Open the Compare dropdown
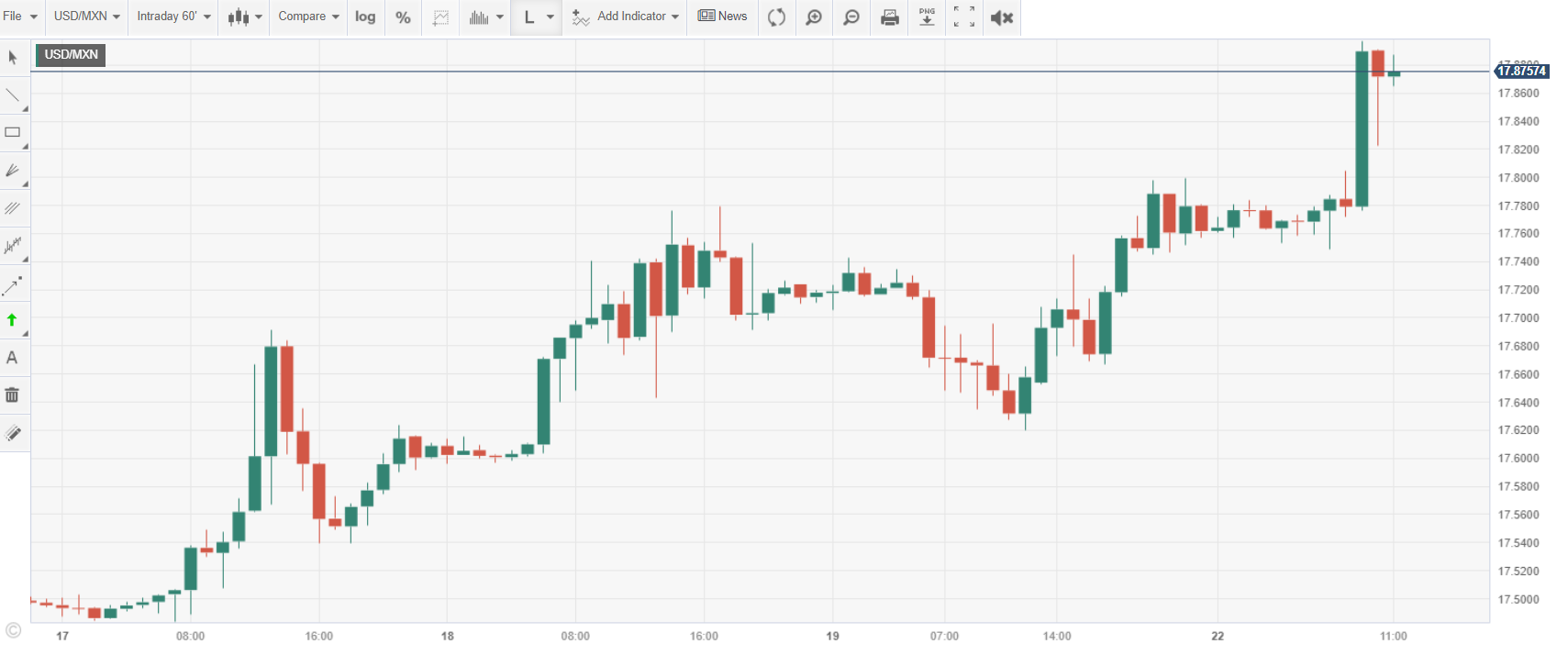The height and width of the screenshot is (655, 1568). point(309,17)
